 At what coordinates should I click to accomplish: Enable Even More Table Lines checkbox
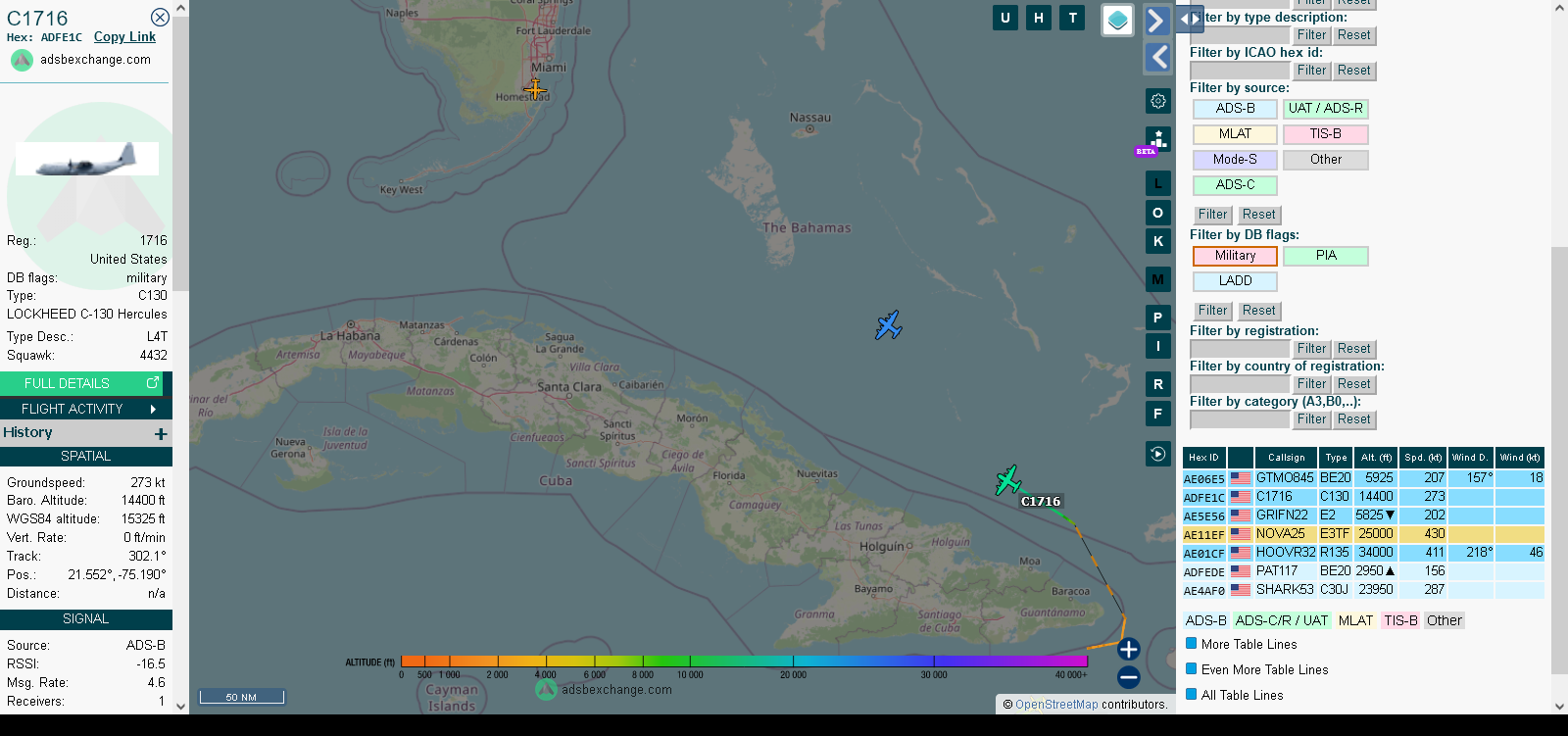point(1192,669)
